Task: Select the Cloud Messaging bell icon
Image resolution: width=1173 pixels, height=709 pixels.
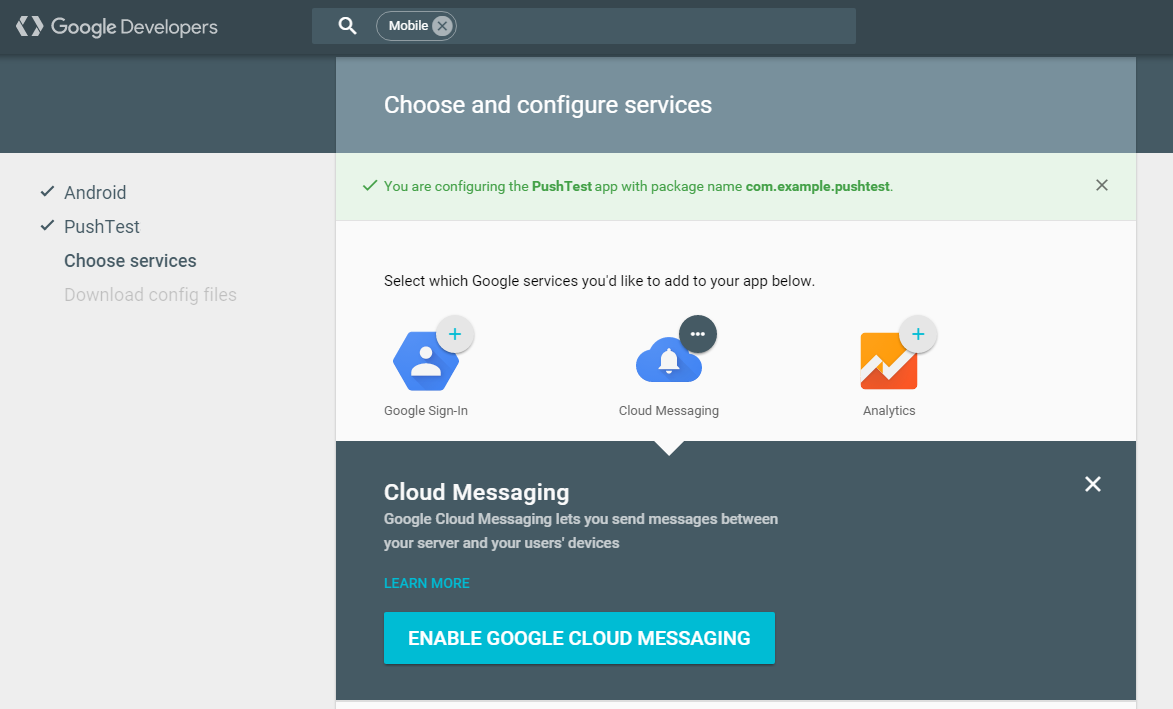Action: [668, 361]
